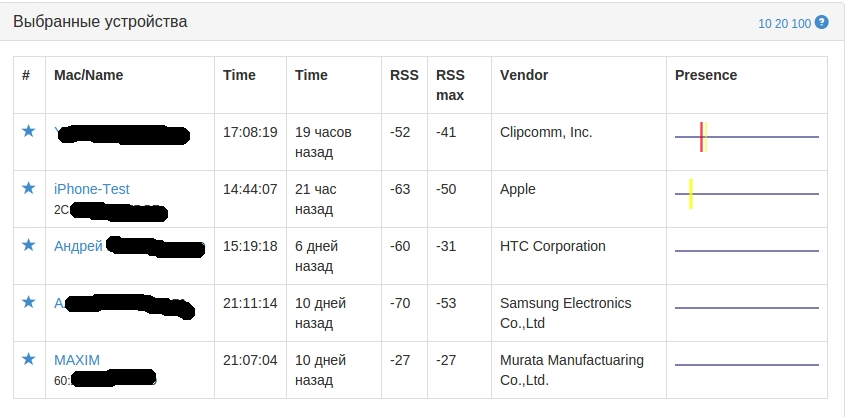Toggle the star icon for MAXIM
The width and height of the screenshot is (845, 417).
pyautogui.click(x=29, y=359)
